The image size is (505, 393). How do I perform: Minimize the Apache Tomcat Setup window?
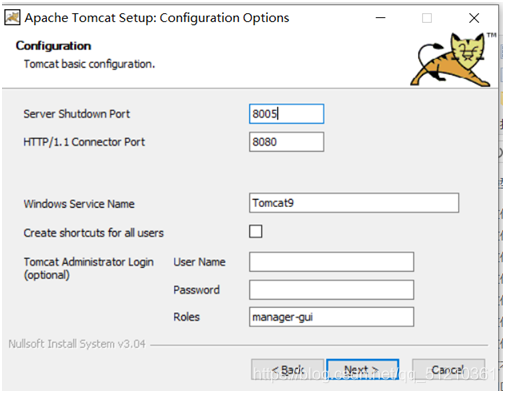tap(381, 18)
